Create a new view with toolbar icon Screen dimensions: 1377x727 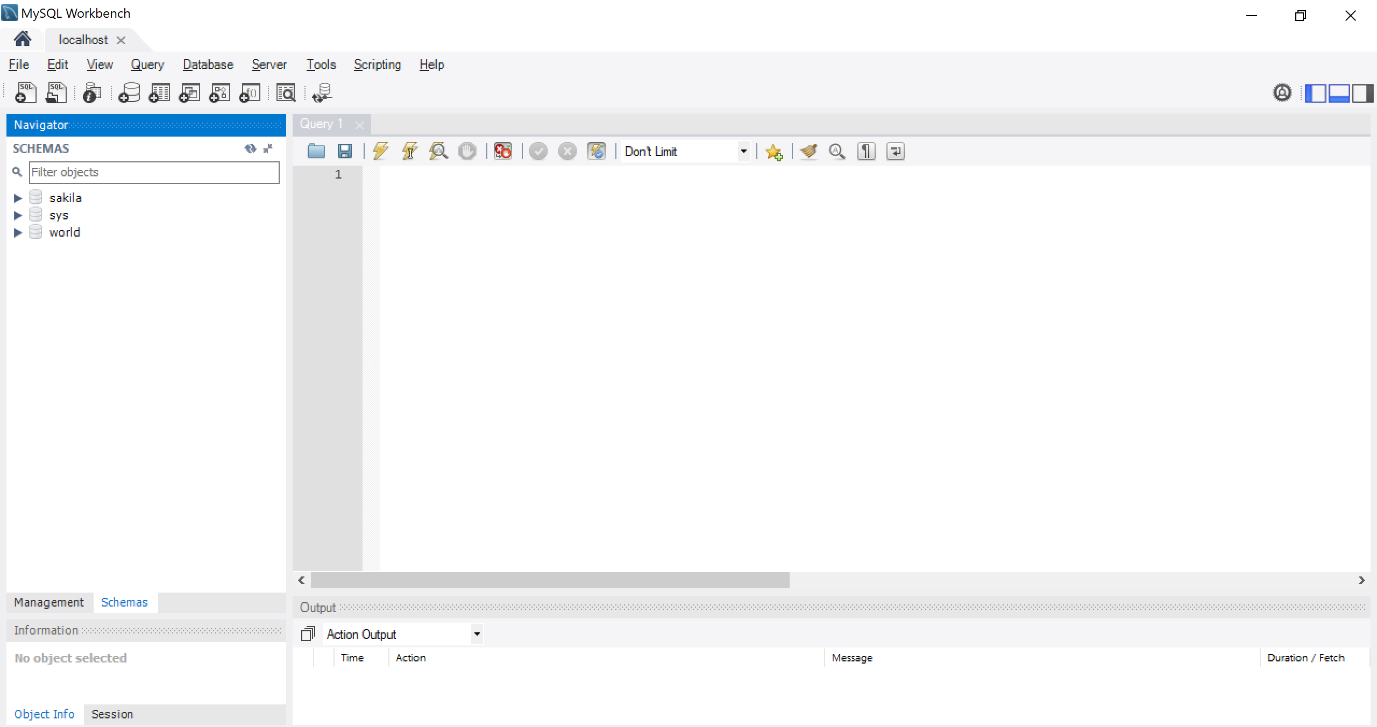(189, 93)
